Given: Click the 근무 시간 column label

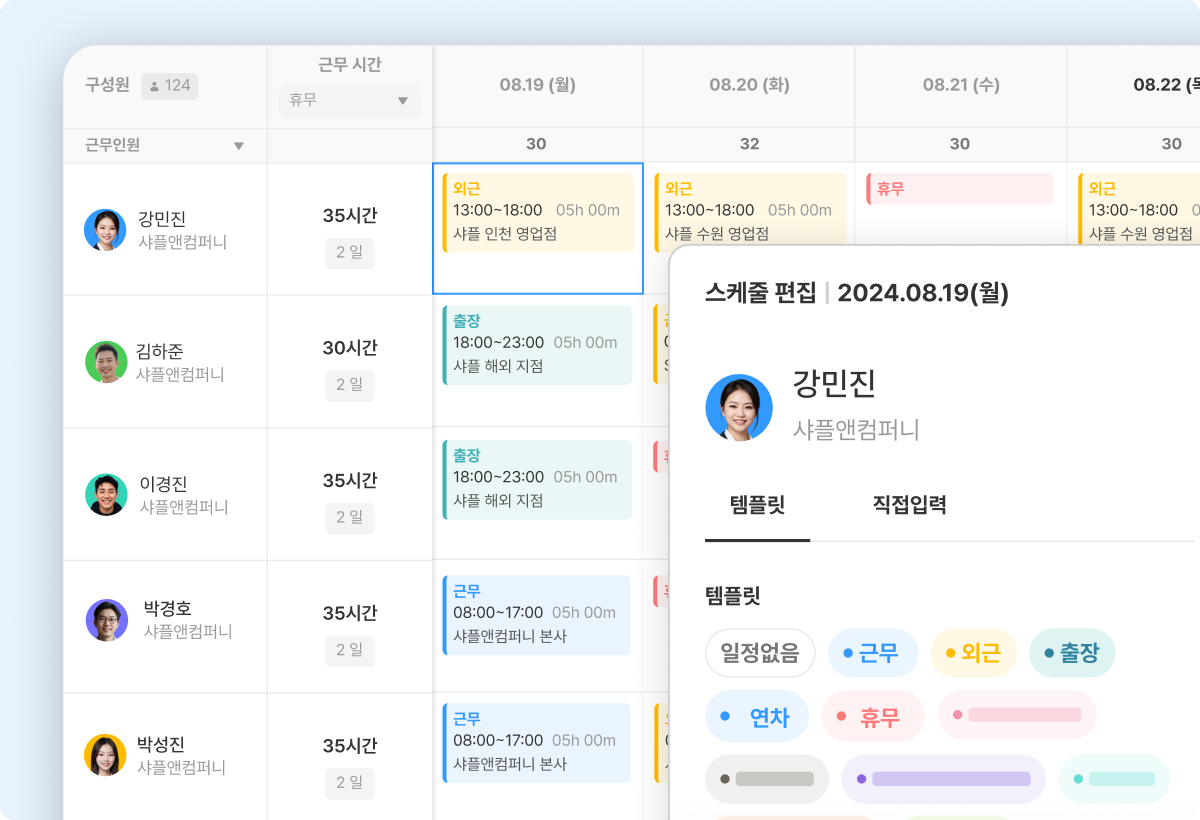Looking at the screenshot, I should pos(349,65).
